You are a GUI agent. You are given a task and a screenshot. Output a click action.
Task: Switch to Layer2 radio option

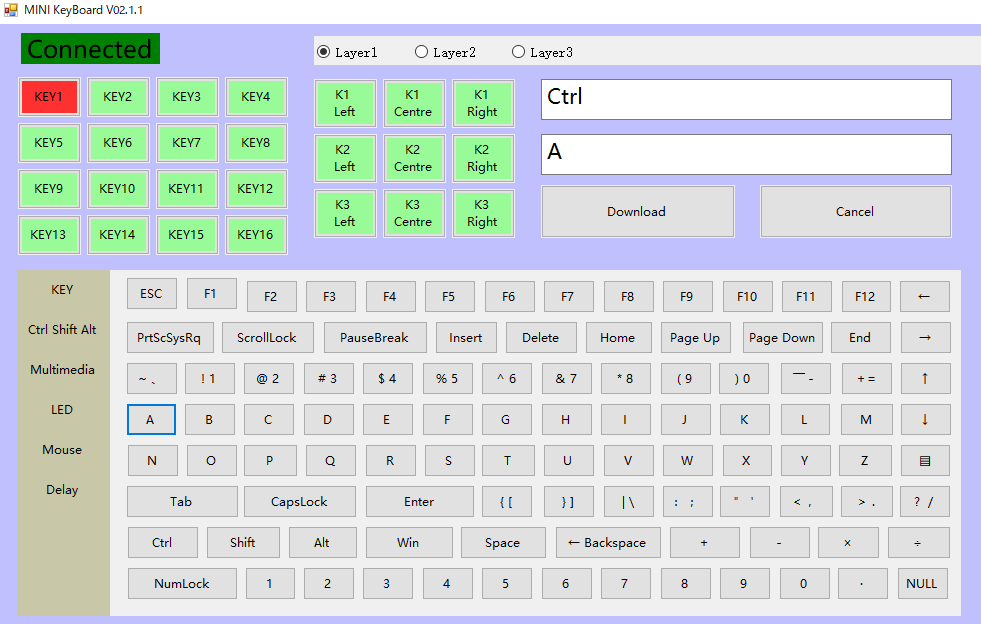422,52
